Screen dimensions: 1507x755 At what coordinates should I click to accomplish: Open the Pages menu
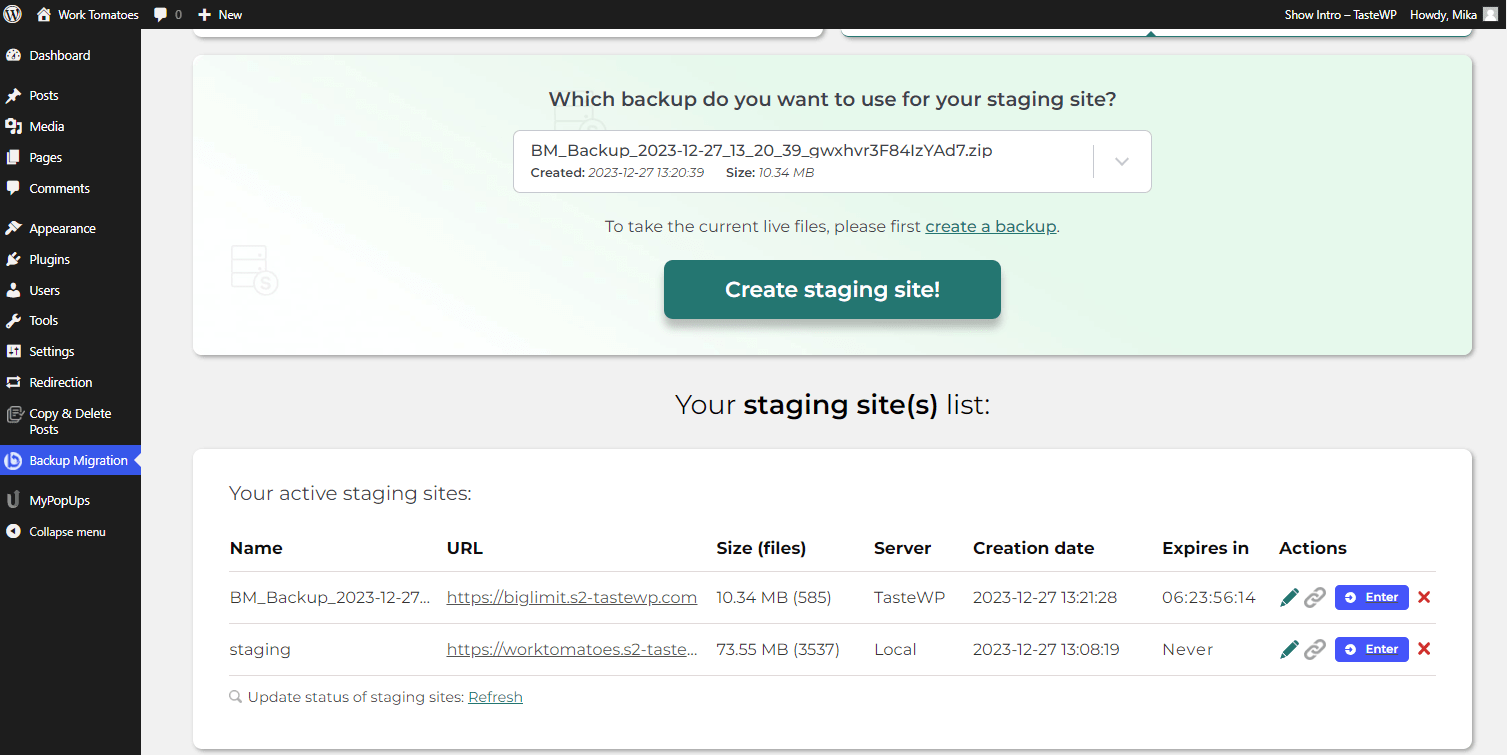70,158
